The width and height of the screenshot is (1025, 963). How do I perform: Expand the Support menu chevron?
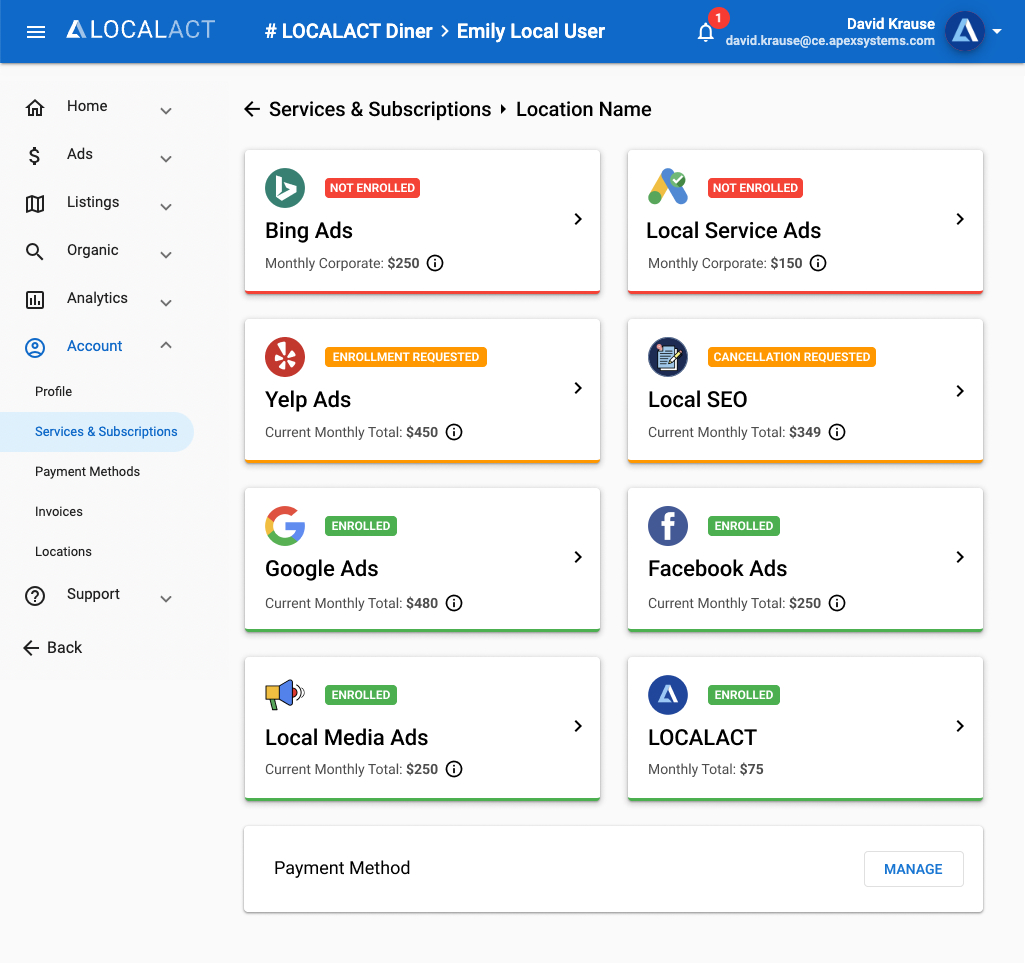[x=166, y=599]
